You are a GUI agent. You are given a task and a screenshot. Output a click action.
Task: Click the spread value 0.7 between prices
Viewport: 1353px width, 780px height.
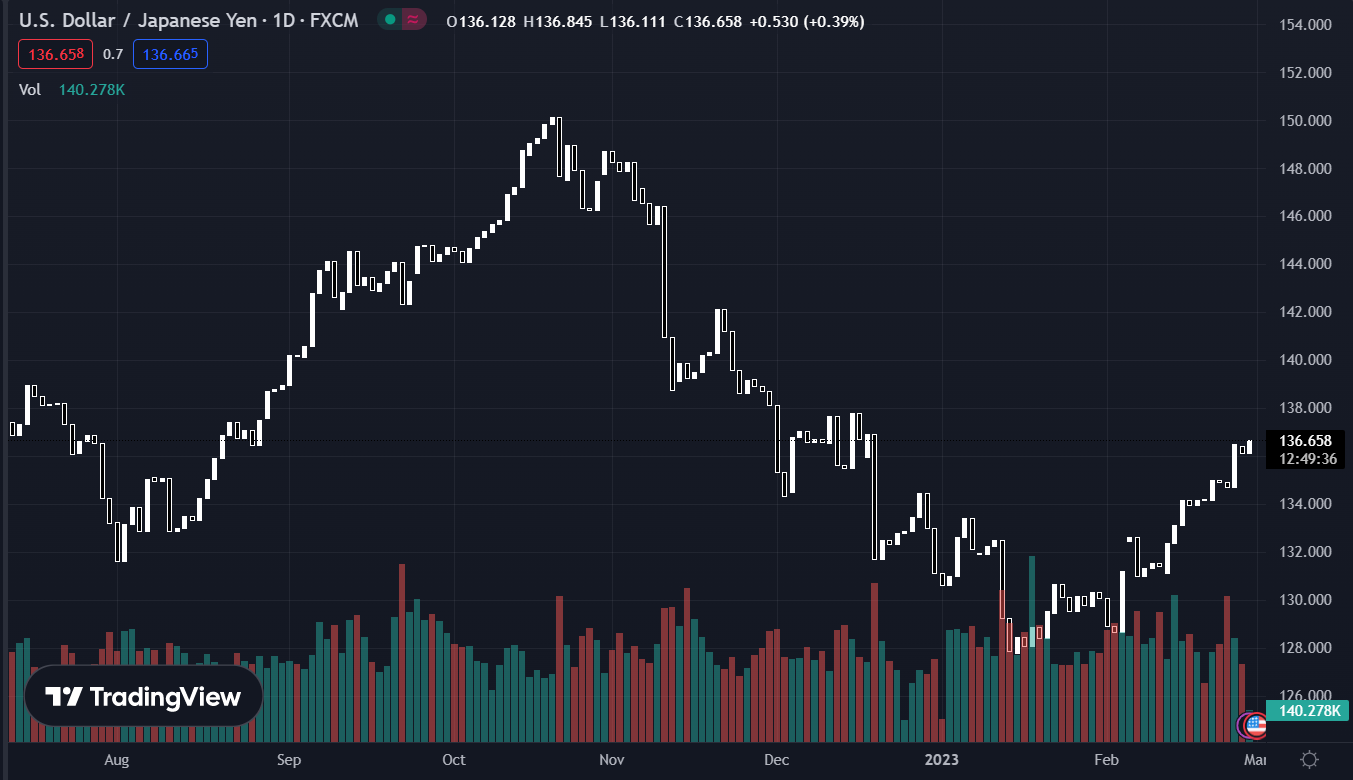tap(113, 54)
